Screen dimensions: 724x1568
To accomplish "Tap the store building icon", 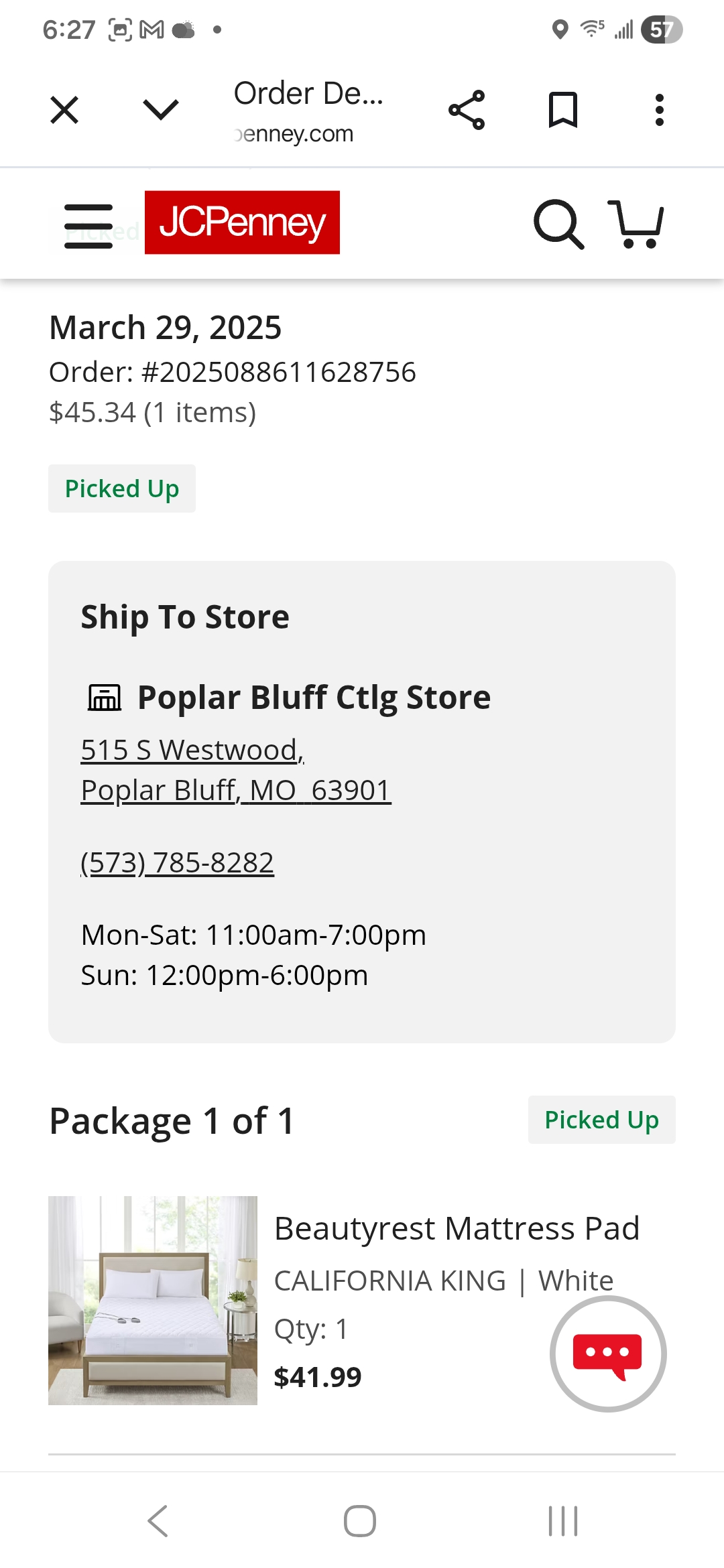I will click(105, 698).
